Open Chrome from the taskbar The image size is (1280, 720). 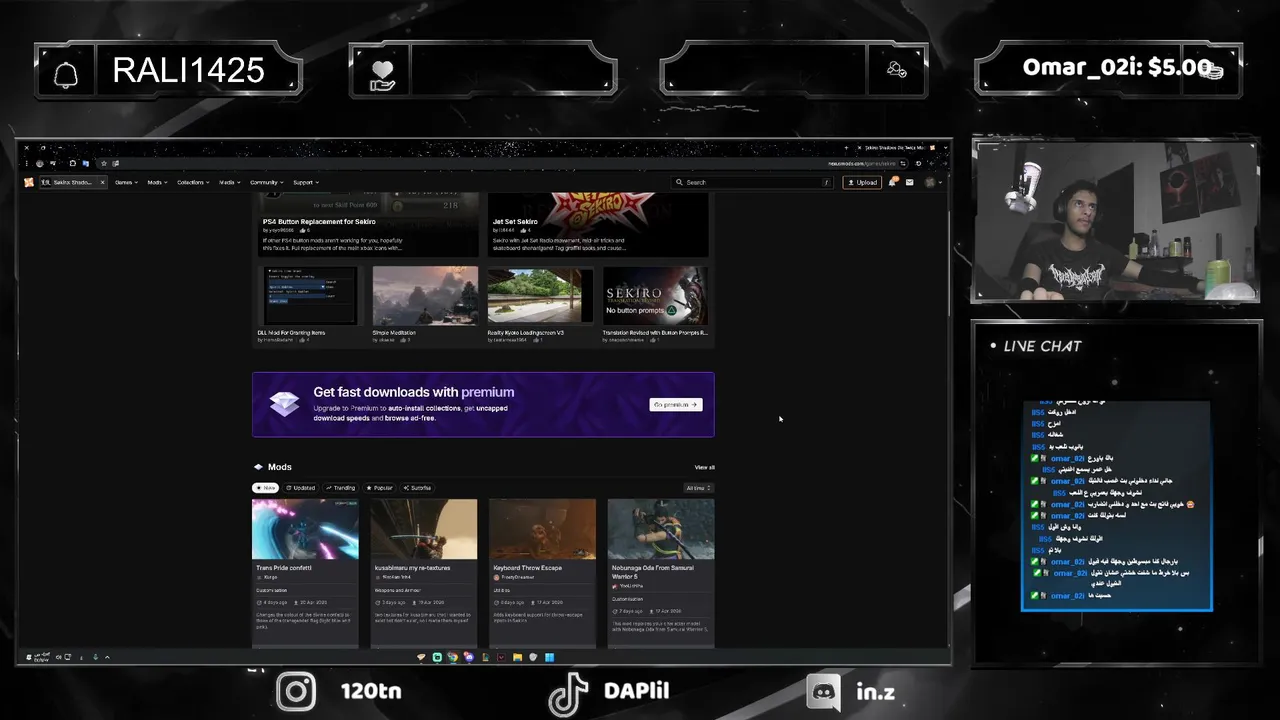click(x=453, y=657)
